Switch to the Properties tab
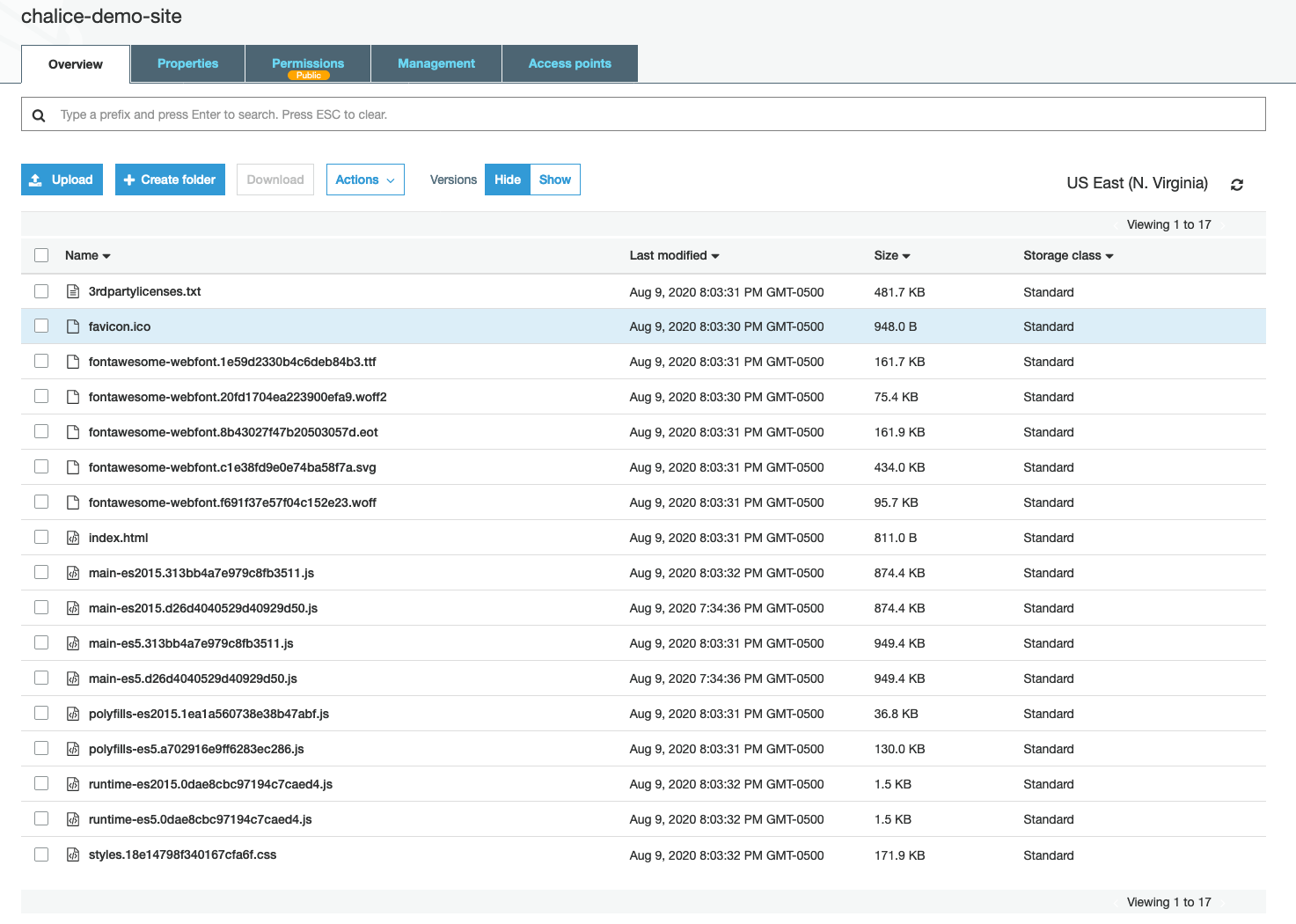This screenshot has width=1296, height=924. (187, 63)
